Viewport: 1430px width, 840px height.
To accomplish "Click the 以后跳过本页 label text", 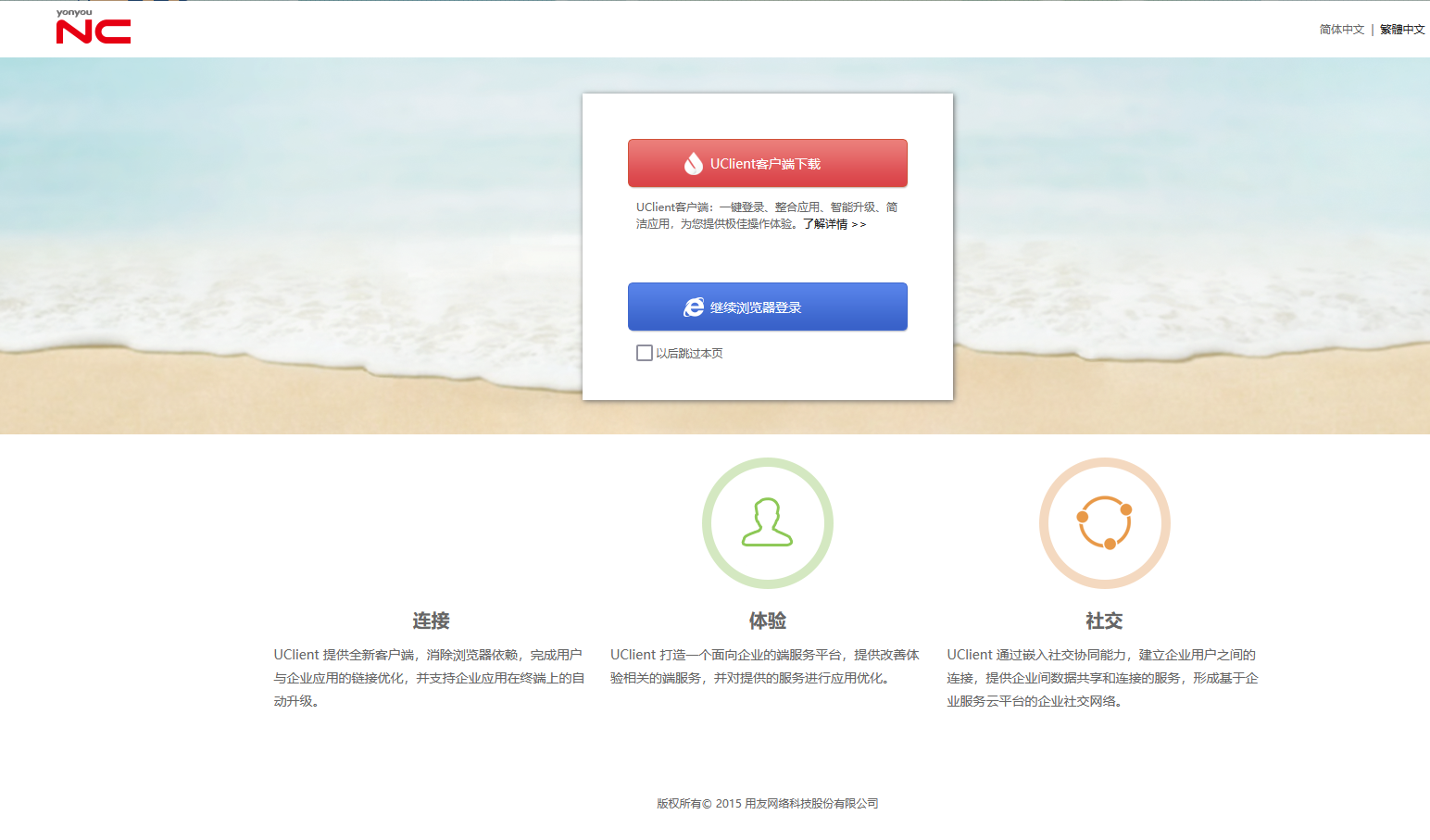I will point(689,354).
